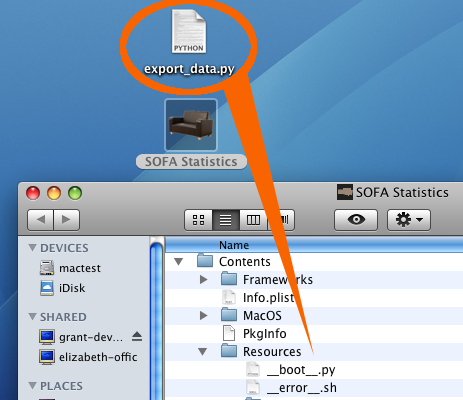Select elizabeth-offic shared computer in sidebar
The height and width of the screenshot is (400, 463).
88,357
